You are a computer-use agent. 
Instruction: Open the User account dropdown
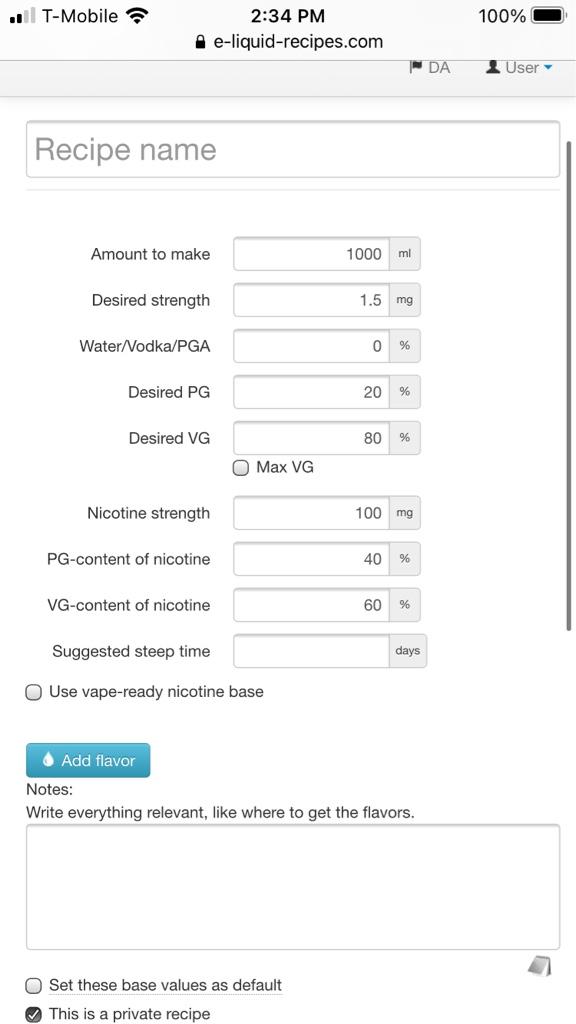pos(519,67)
